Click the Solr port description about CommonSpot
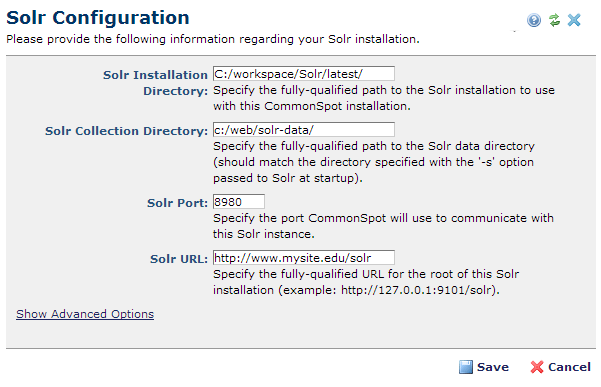The height and width of the screenshot is (387, 601). pyautogui.click(x=383, y=226)
